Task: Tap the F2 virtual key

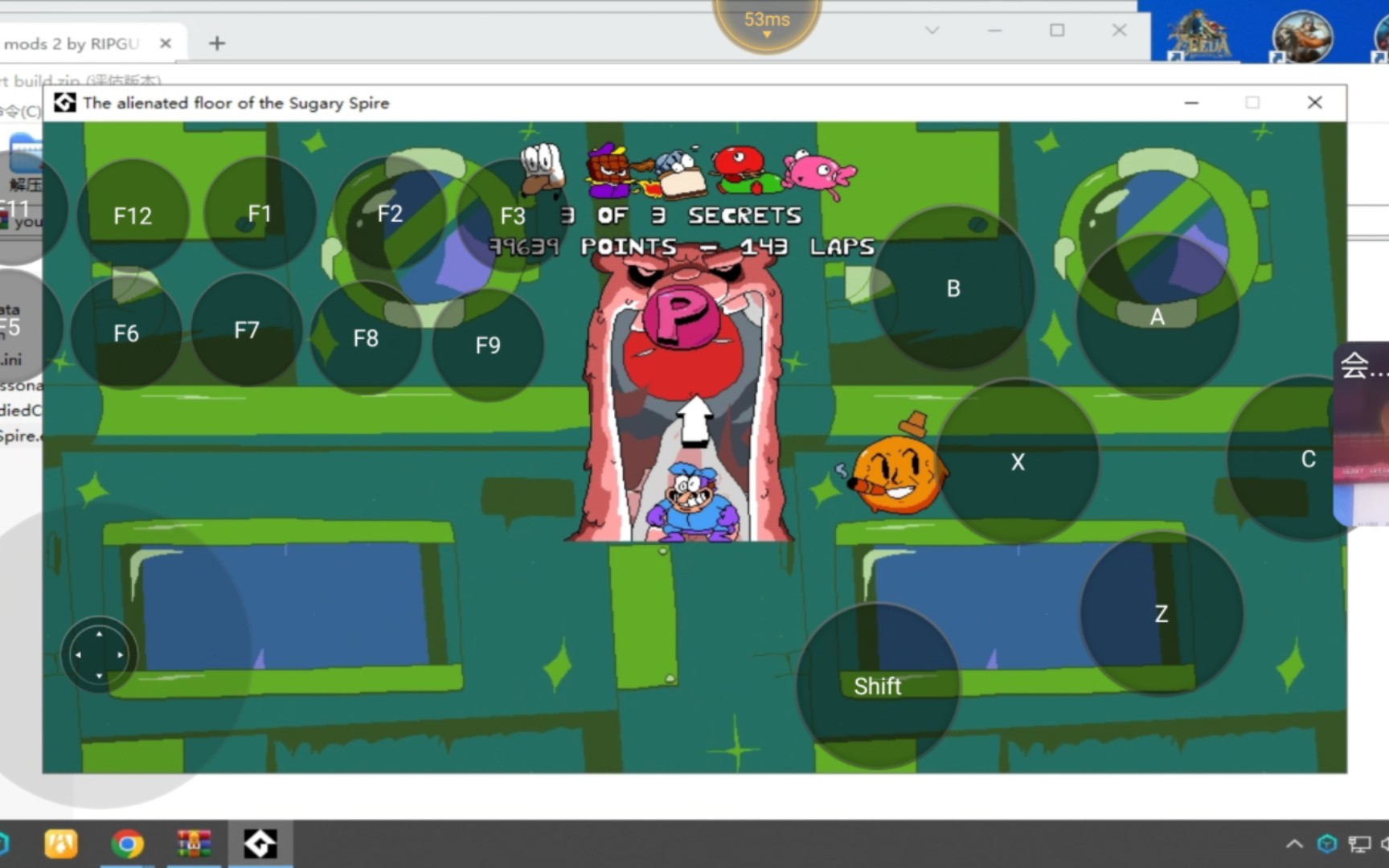Action: [x=390, y=214]
